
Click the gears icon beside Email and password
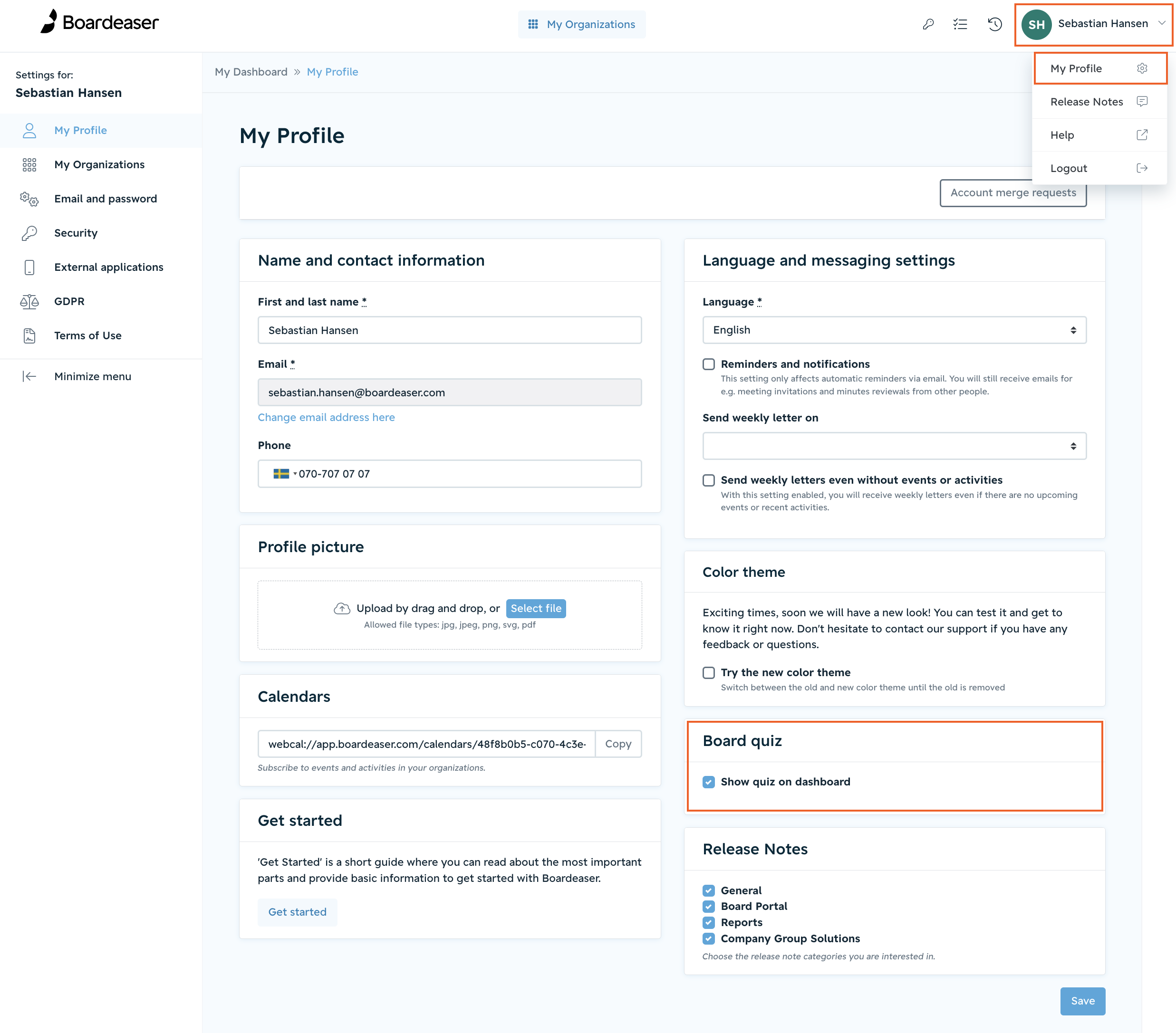point(29,199)
